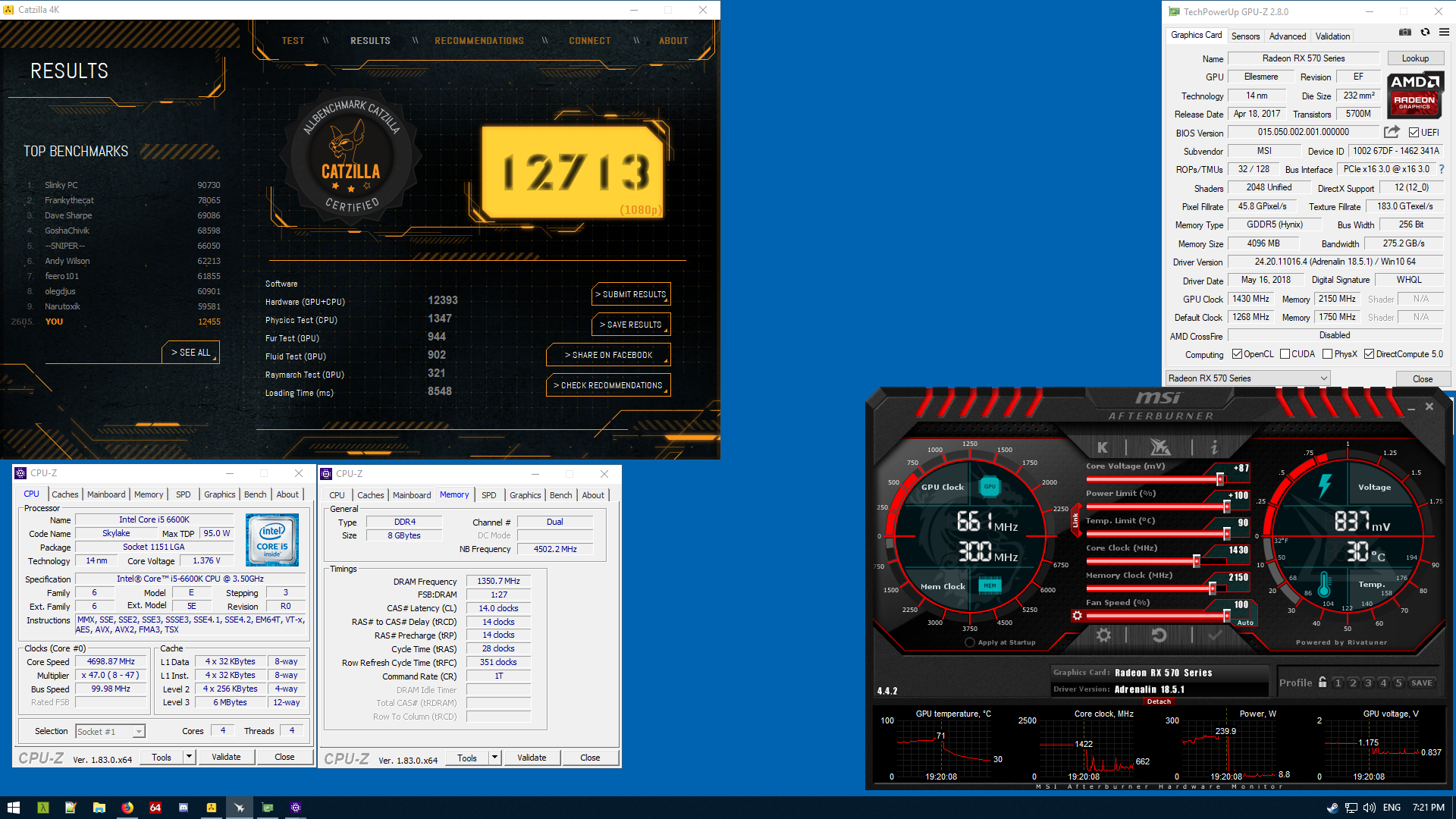This screenshot has height=819, width=1456.
Task: Open the AIDA64 taskbar icon
Action: (155, 808)
